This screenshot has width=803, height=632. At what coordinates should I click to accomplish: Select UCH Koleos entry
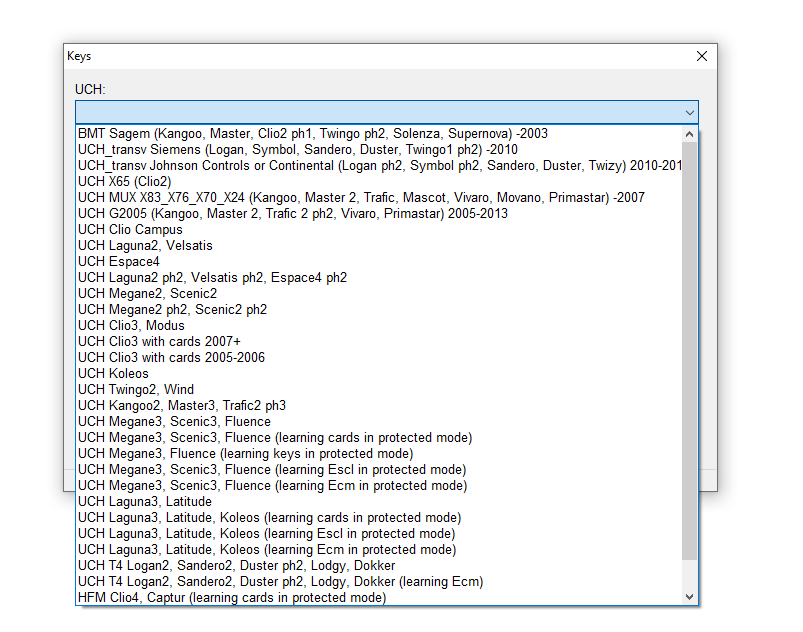click(379, 373)
